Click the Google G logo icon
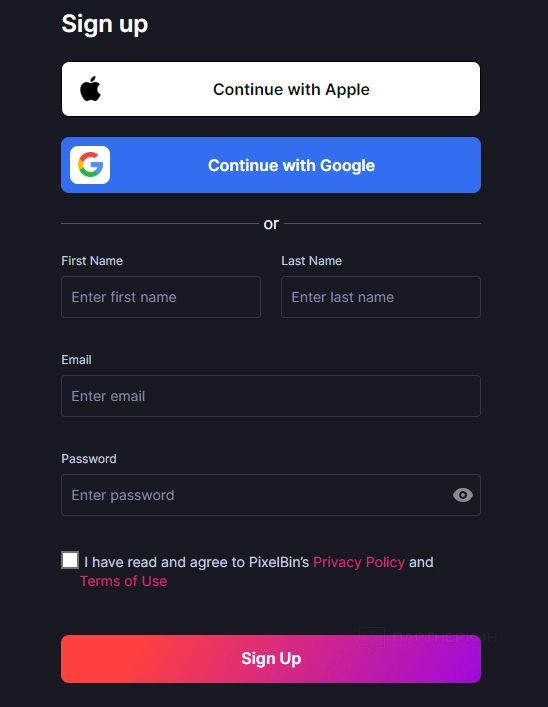548x707 pixels. [x=90, y=165]
